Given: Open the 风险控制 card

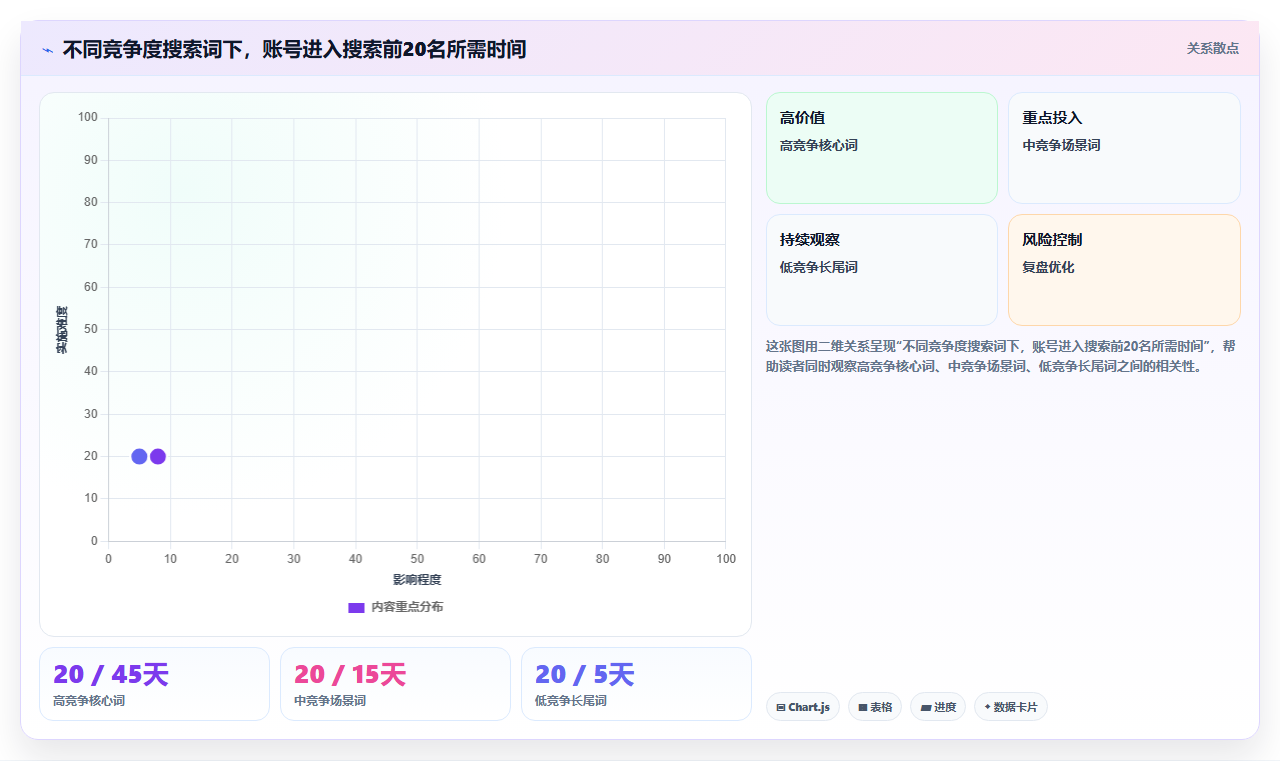Looking at the screenshot, I should 1124,270.
